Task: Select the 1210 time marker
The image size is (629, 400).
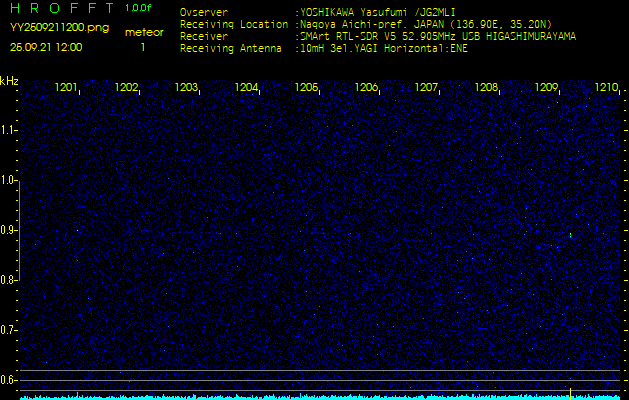Action: (x=606, y=88)
